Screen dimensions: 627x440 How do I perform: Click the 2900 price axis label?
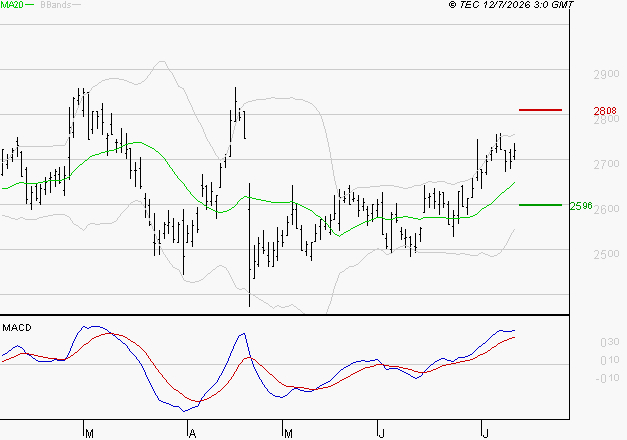(606, 74)
